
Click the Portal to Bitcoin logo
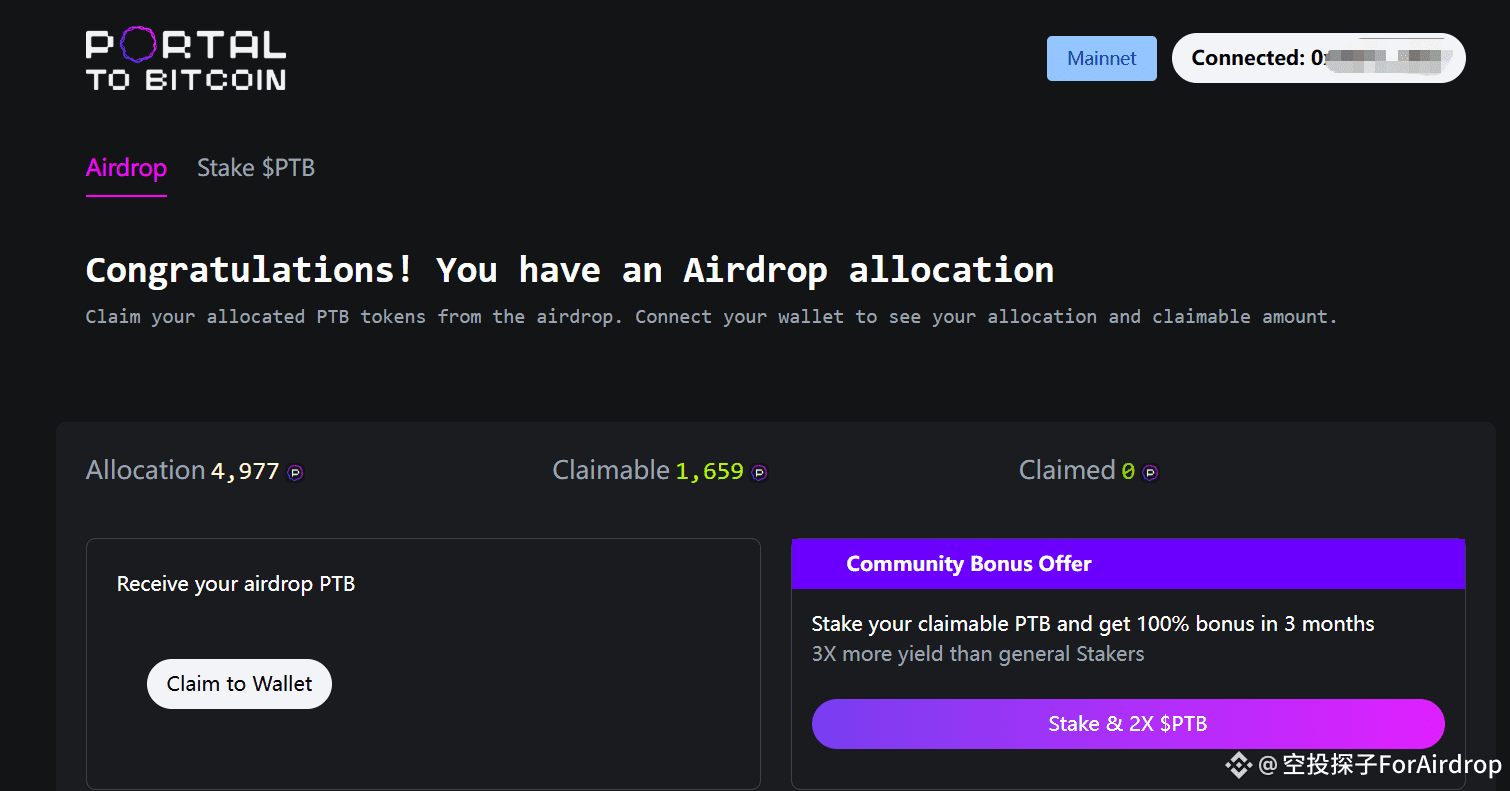(x=186, y=58)
